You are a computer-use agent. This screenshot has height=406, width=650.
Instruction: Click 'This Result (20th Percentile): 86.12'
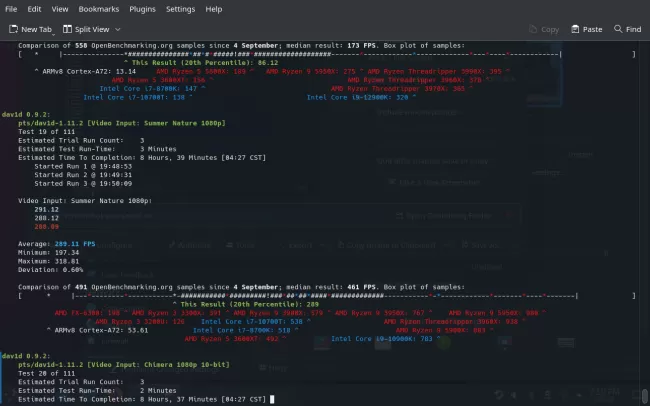point(205,63)
